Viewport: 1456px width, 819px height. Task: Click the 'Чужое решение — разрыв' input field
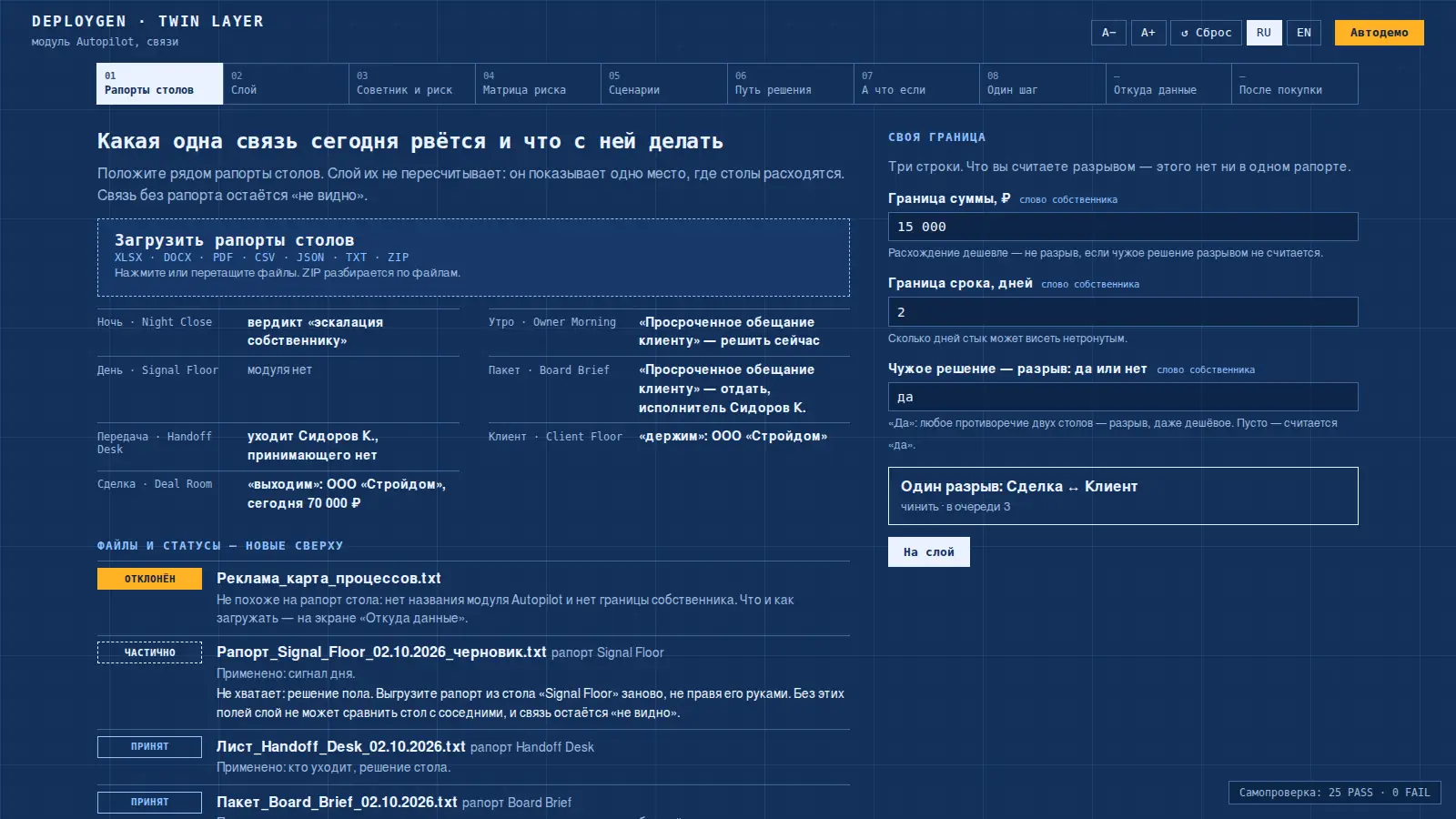point(1123,397)
